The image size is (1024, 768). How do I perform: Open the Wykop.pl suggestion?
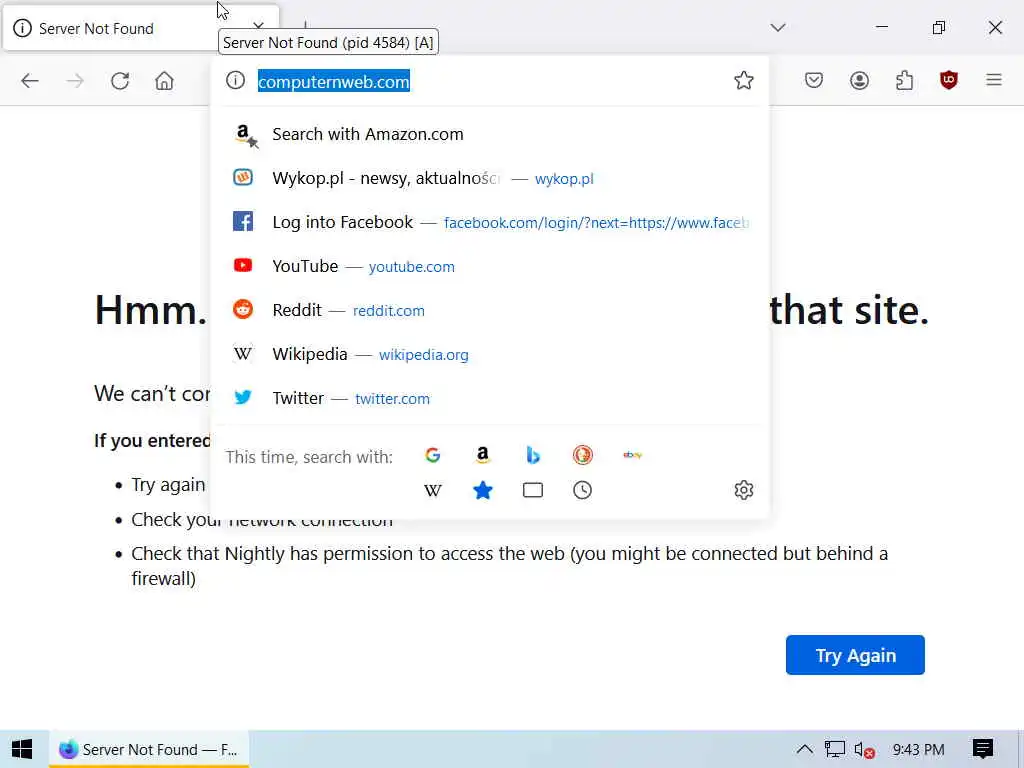[x=488, y=178]
